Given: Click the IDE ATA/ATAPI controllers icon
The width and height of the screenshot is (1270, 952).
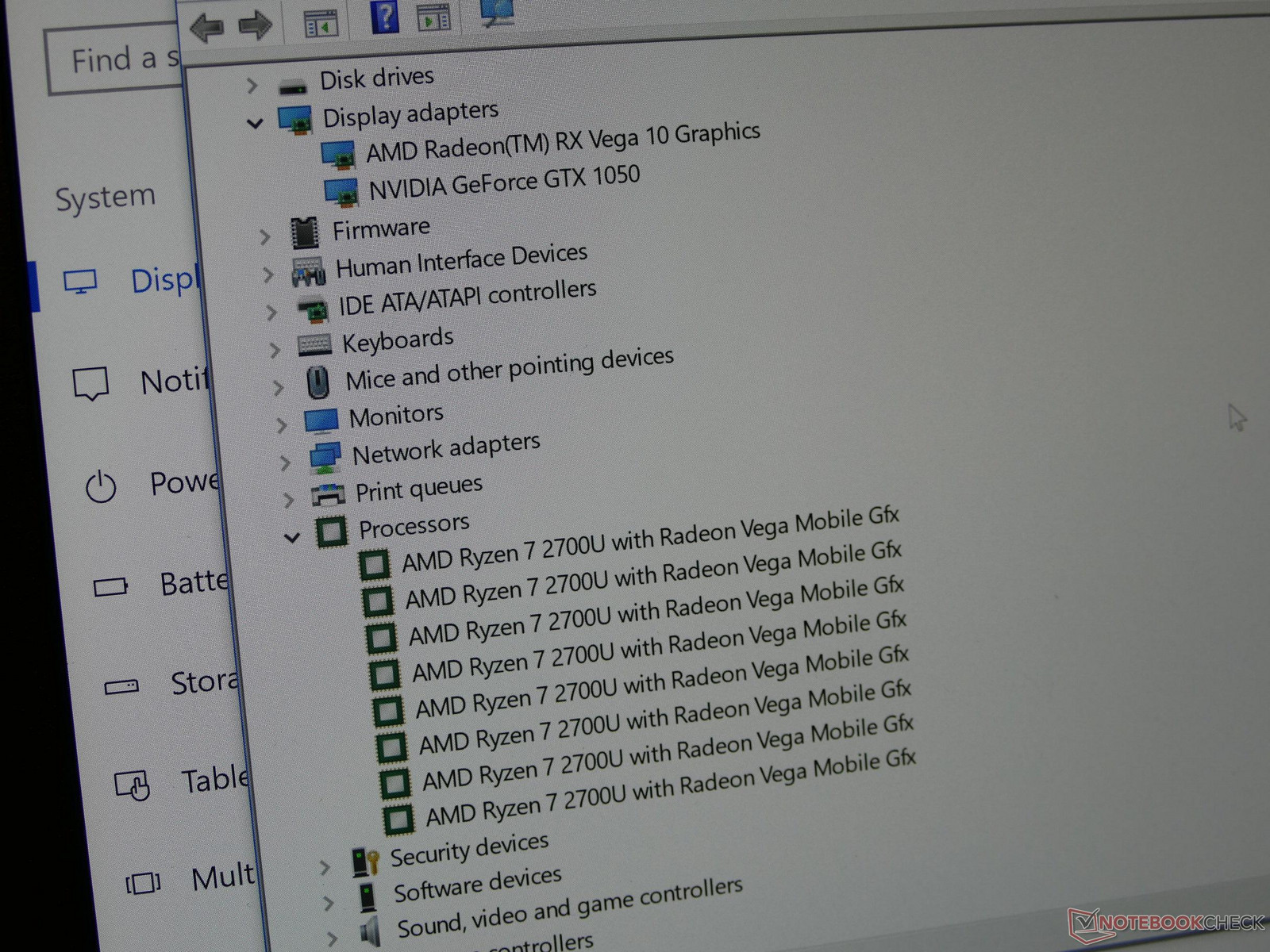Looking at the screenshot, I should 313,309.
